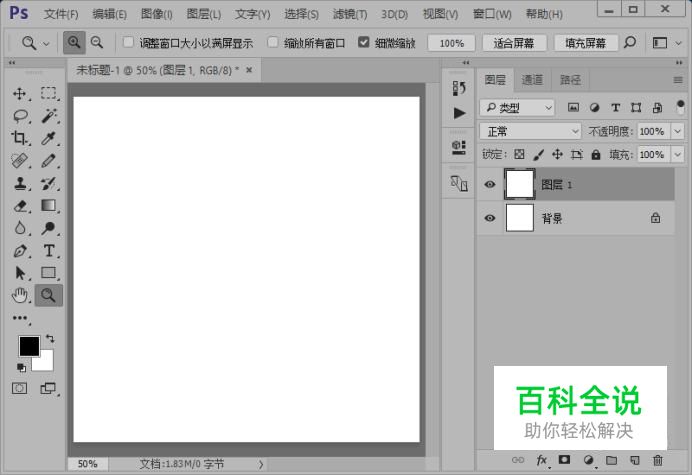Toggle lock position icon
Screen dimensions: 692x475
click(557, 155)
